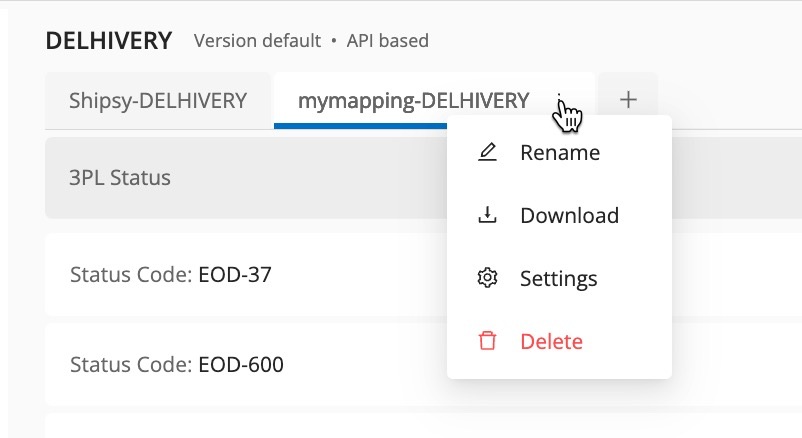Click the EOD-37 status code value
The width and height of the screenshot is (802, 438).
[x=235, y=274]
